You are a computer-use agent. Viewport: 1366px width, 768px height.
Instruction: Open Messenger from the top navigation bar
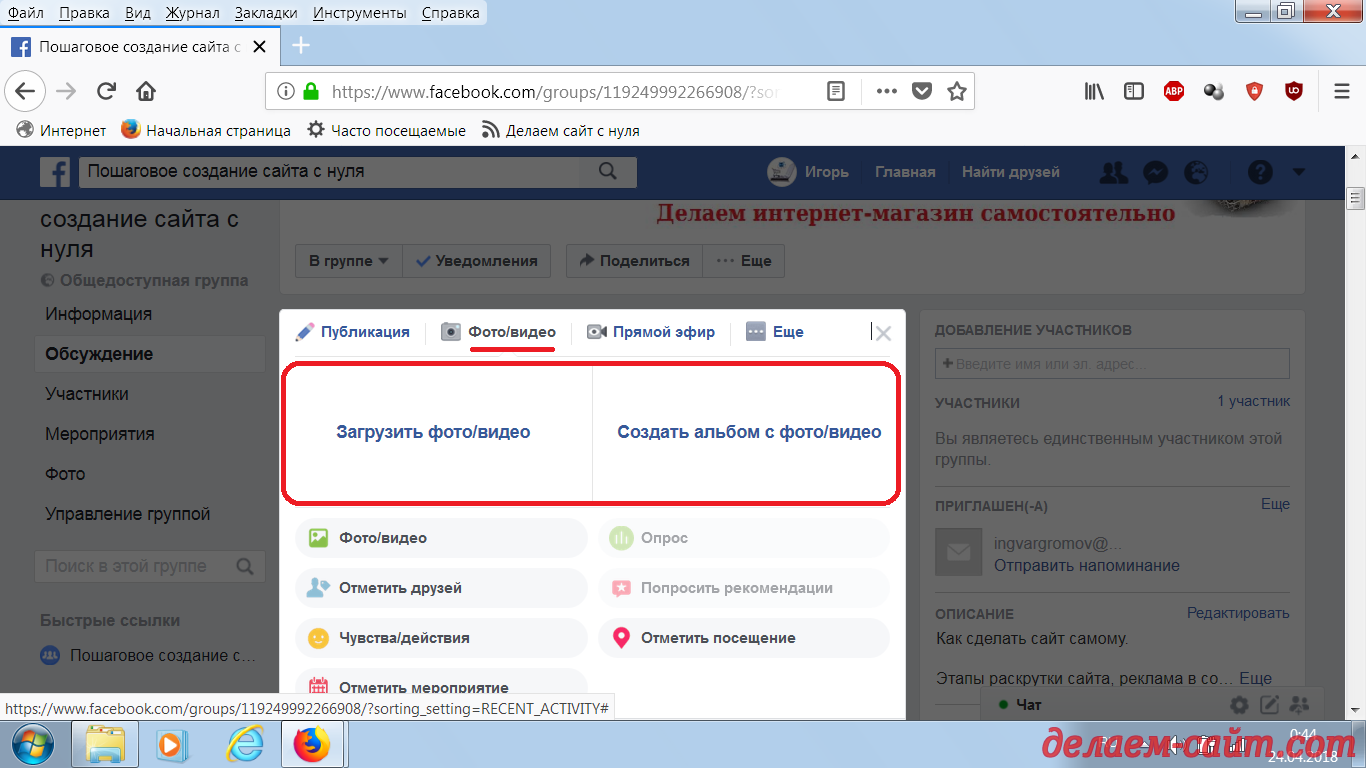click(1155, 172)
